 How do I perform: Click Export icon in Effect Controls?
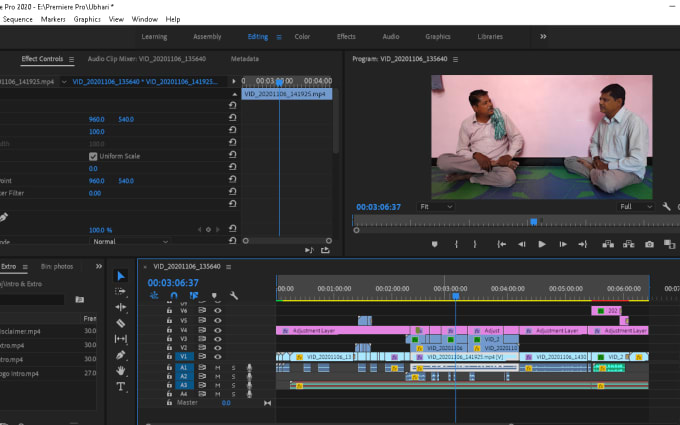click(325, 250)
